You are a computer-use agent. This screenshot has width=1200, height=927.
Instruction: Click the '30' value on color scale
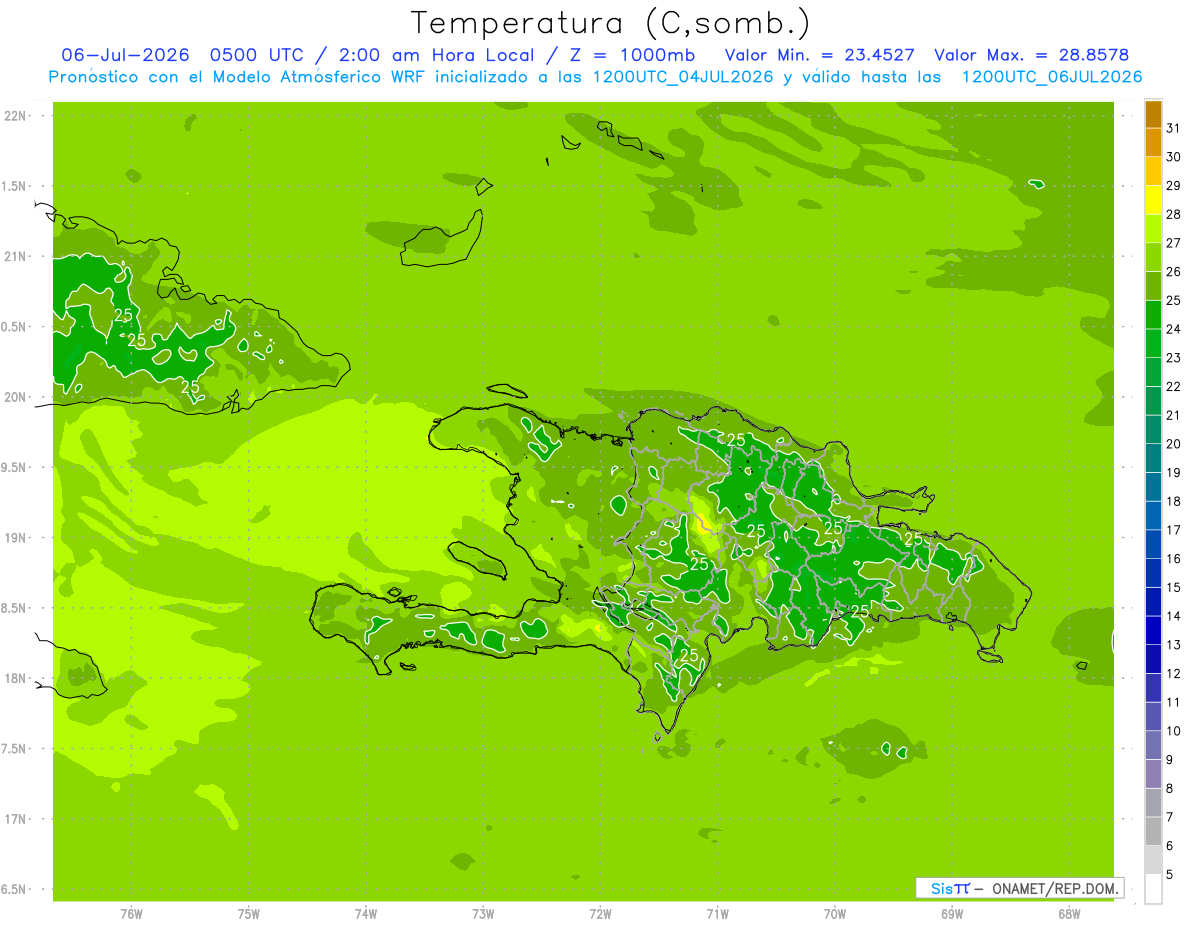[1174, 157]
